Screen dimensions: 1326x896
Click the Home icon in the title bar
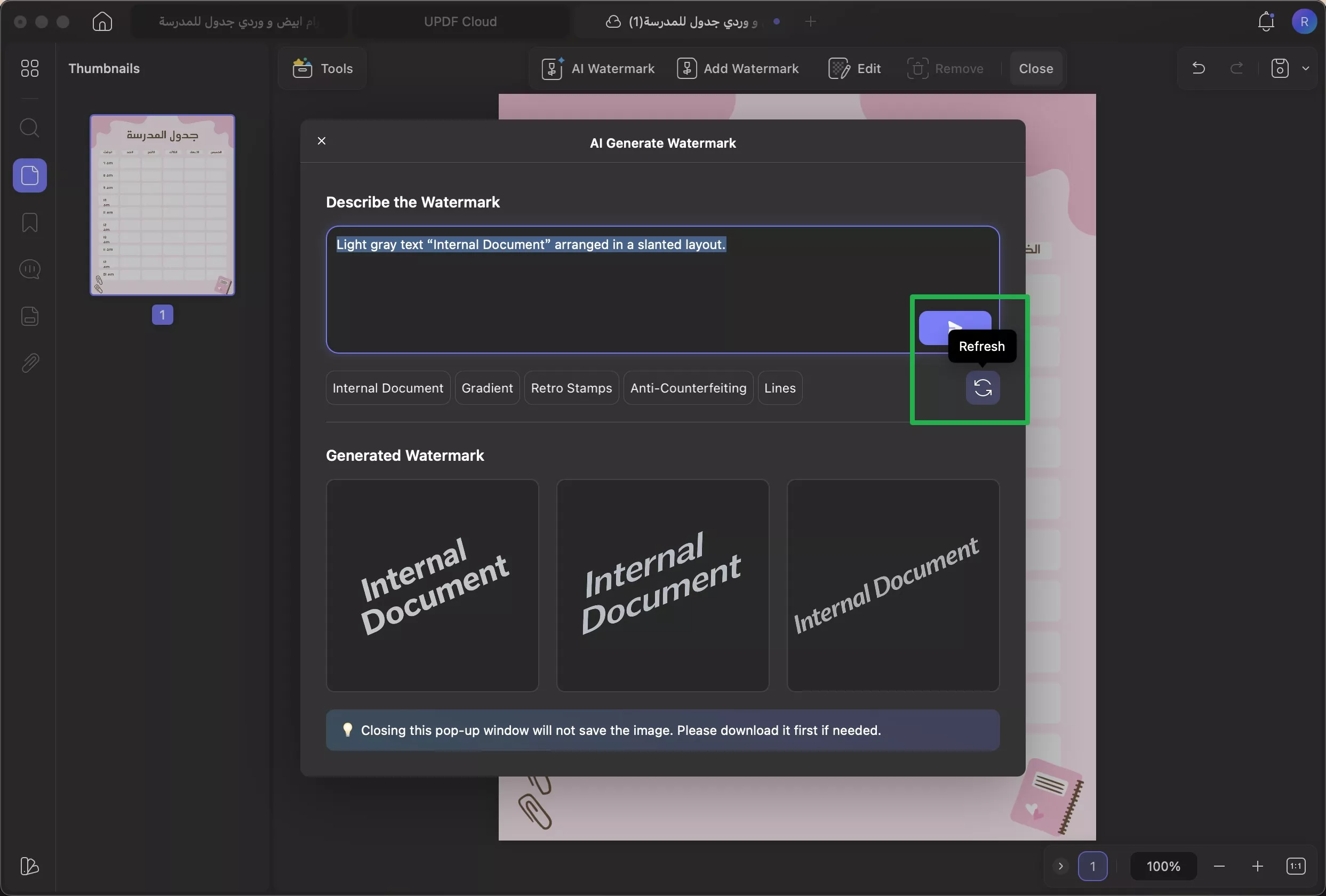click(x=101, y=22)
